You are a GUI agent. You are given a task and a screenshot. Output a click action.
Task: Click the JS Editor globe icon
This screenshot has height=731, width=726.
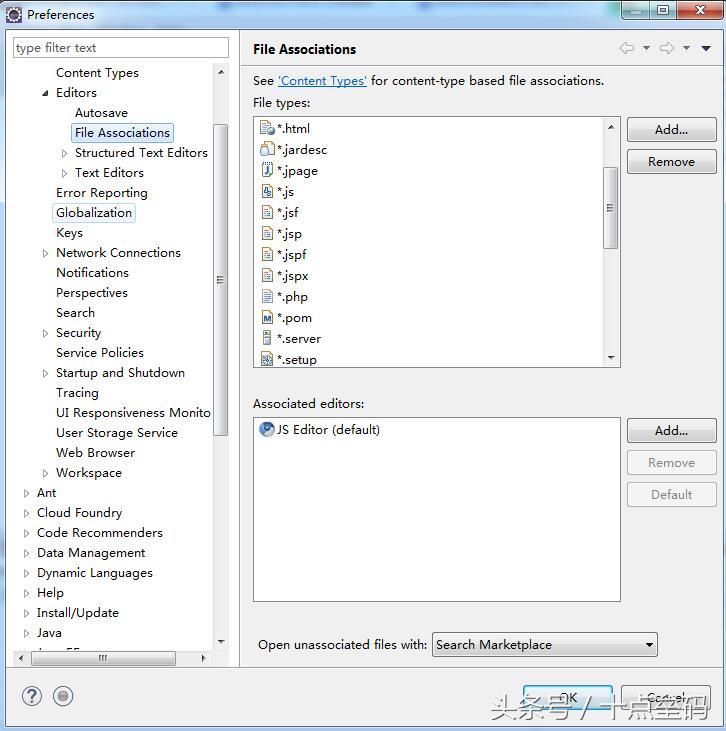[x=267, y=429]
